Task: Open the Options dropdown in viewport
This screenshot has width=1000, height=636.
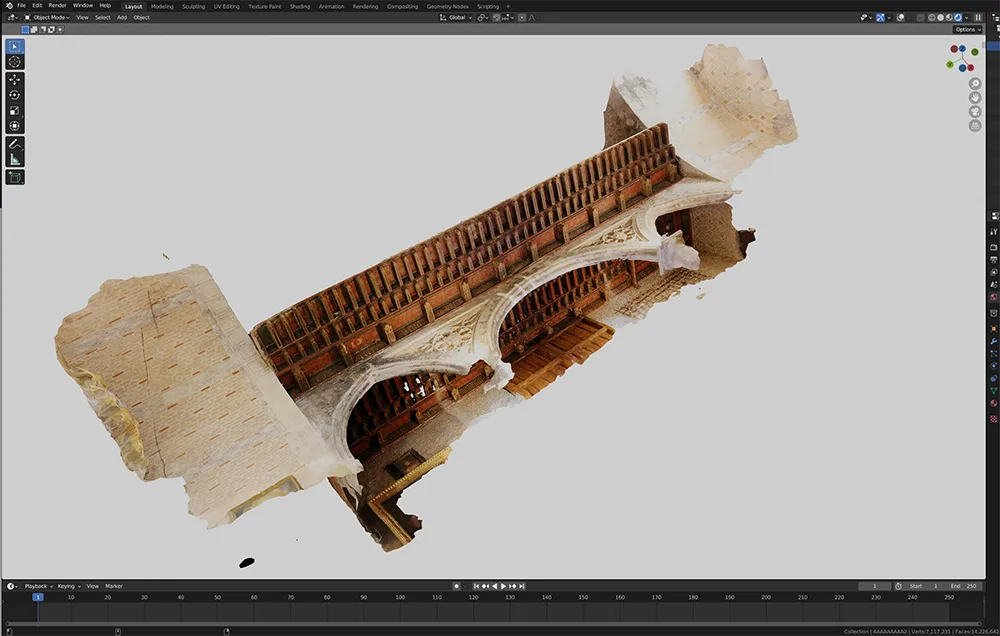Action: point(967,30)
